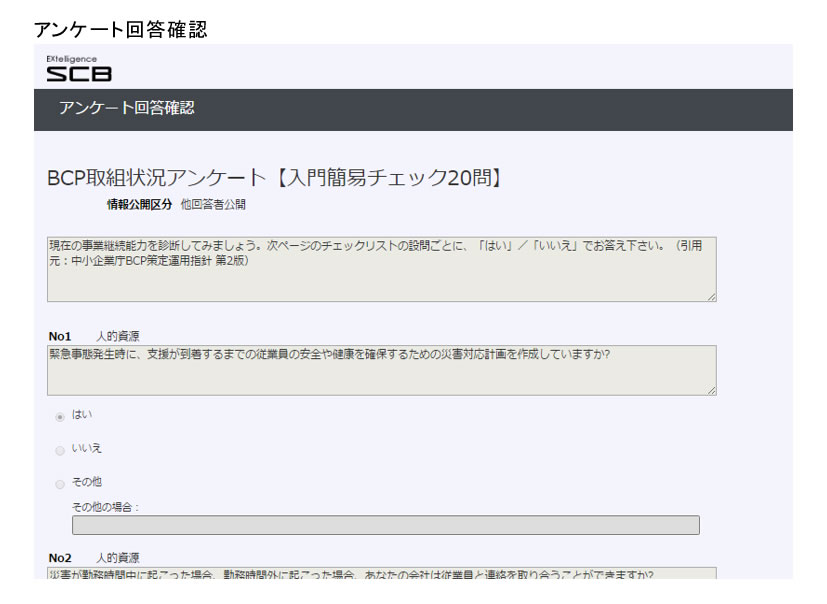Click the top page title 'アンケート回答確認'
Image resolution: width=827 pixels, height=604 pixels.
[x=121, y=30]
